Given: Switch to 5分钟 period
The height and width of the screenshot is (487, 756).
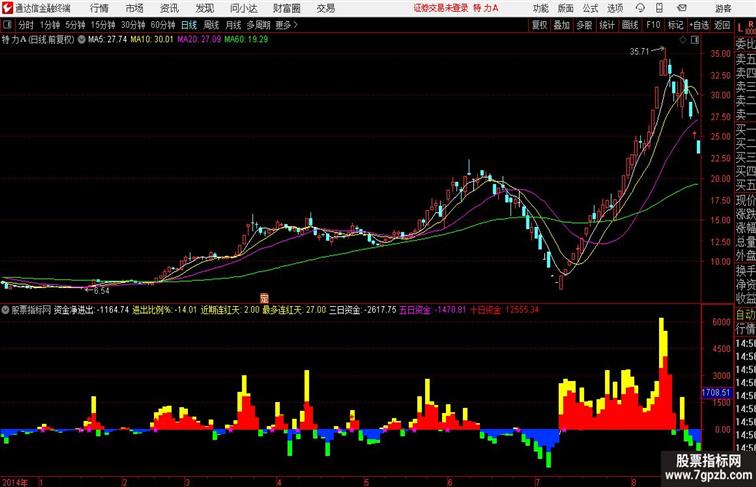Looking at the screenshot, I should pos(75,25).
